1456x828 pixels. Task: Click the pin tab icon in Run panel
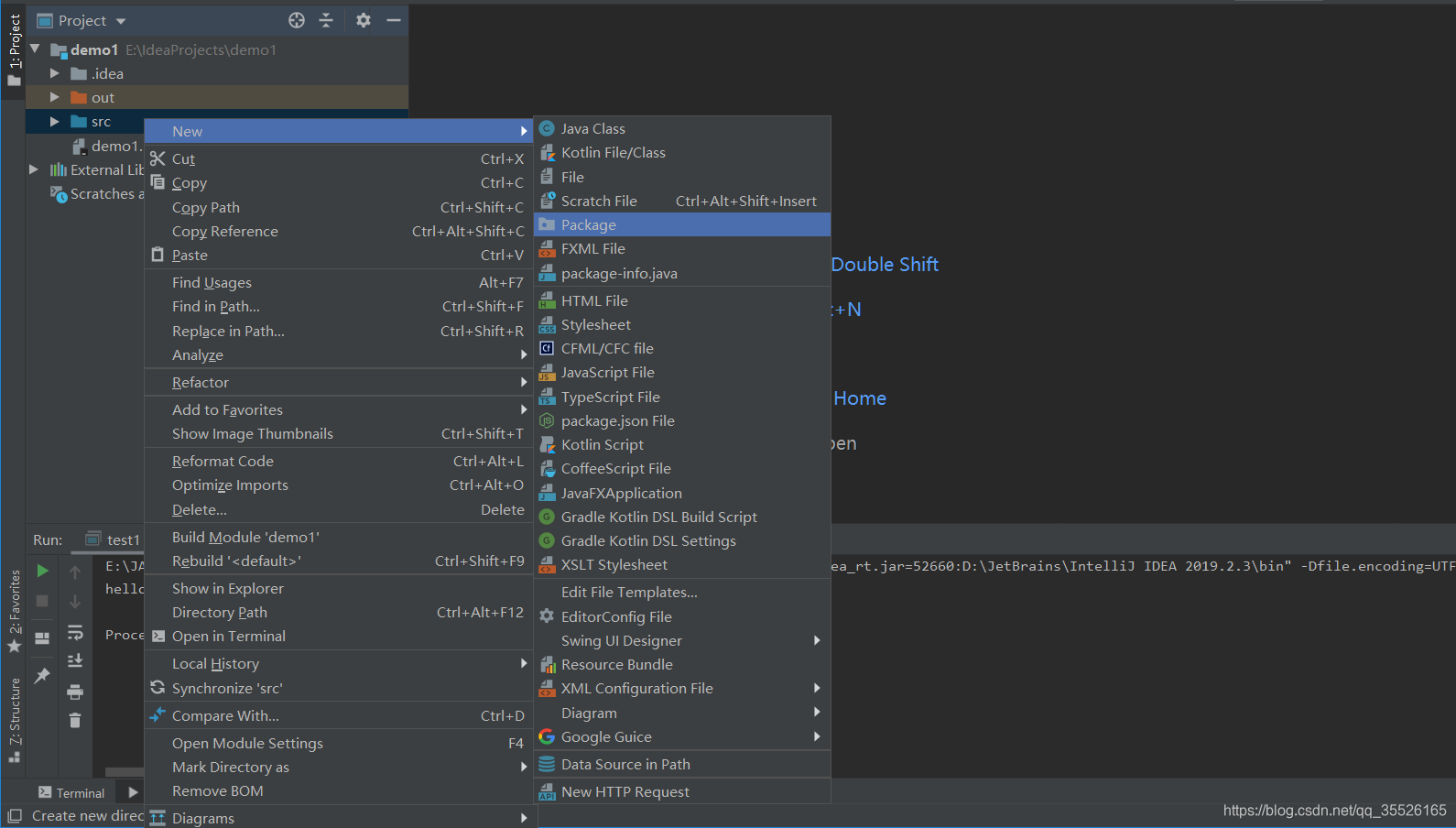tap(42, 676)
